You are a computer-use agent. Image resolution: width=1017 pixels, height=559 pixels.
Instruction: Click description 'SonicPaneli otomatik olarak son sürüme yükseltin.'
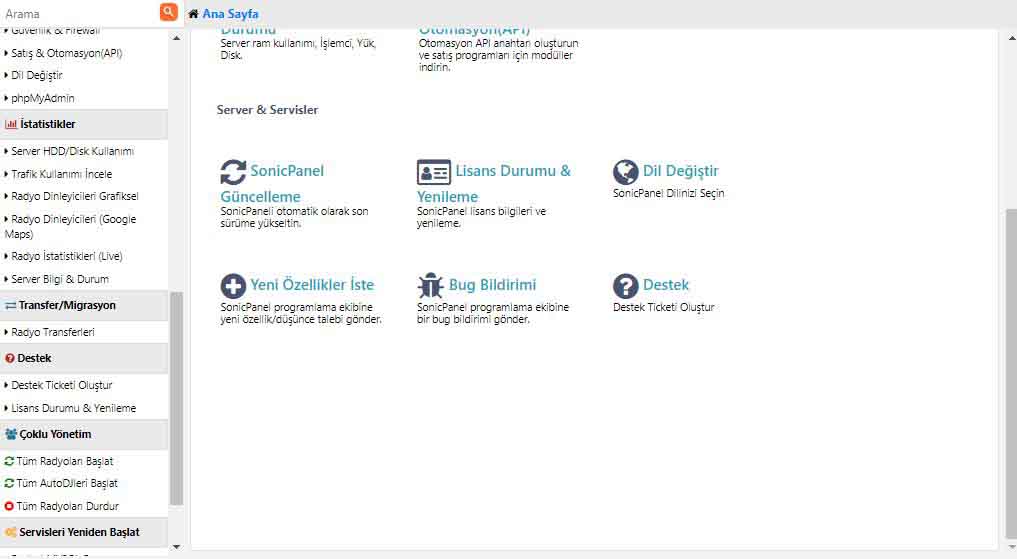tap(294, 217)
